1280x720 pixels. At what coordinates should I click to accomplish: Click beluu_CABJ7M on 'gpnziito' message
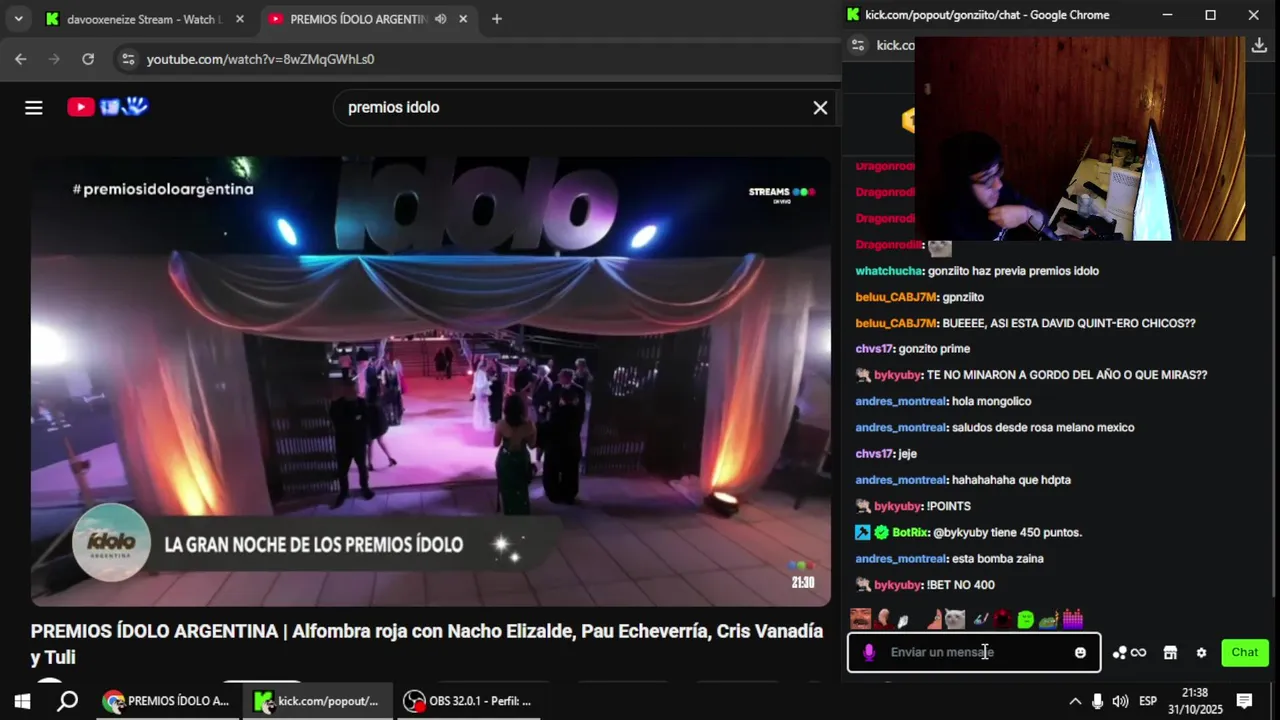pyautogui.click(x=895, y=297)
